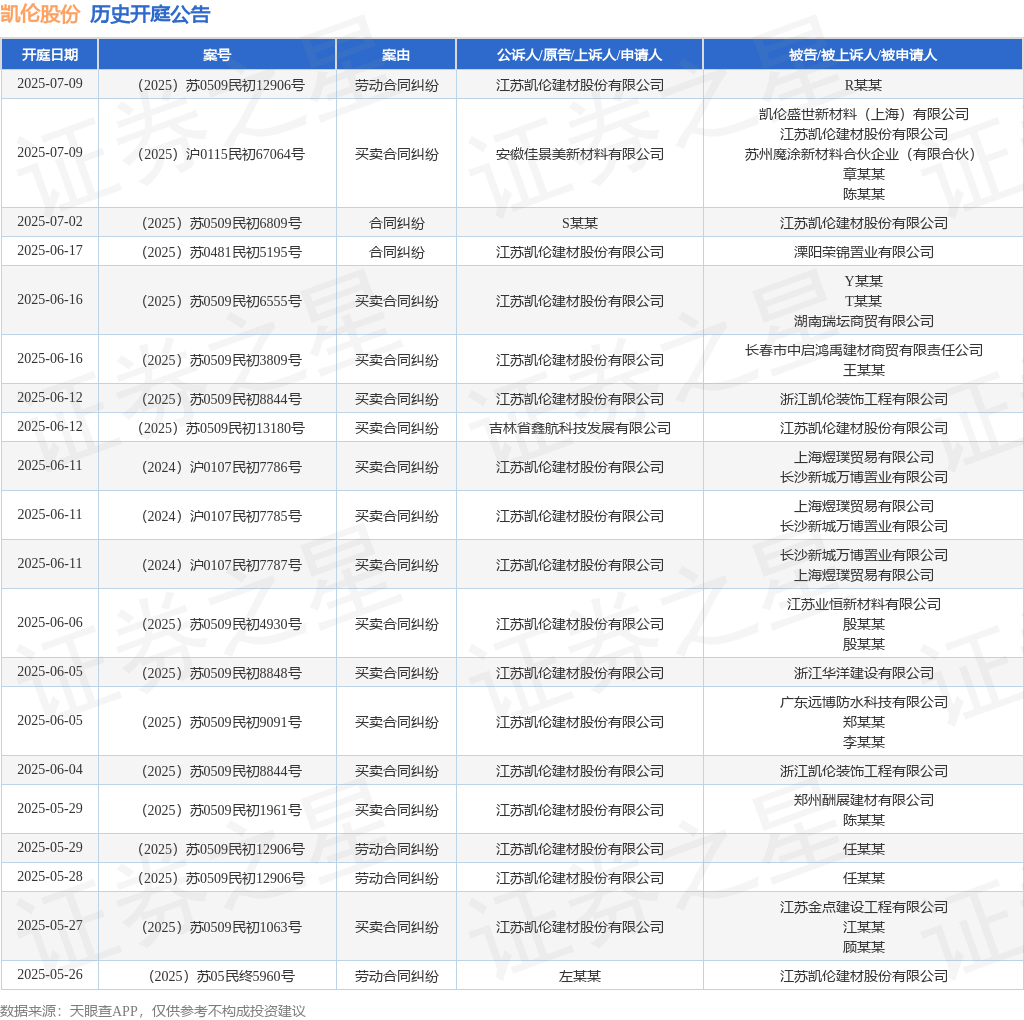Click defendant 郑某某
The width and height of the screenshot is (1024, 1020).
pyautogui.click(x=863, y=722)
